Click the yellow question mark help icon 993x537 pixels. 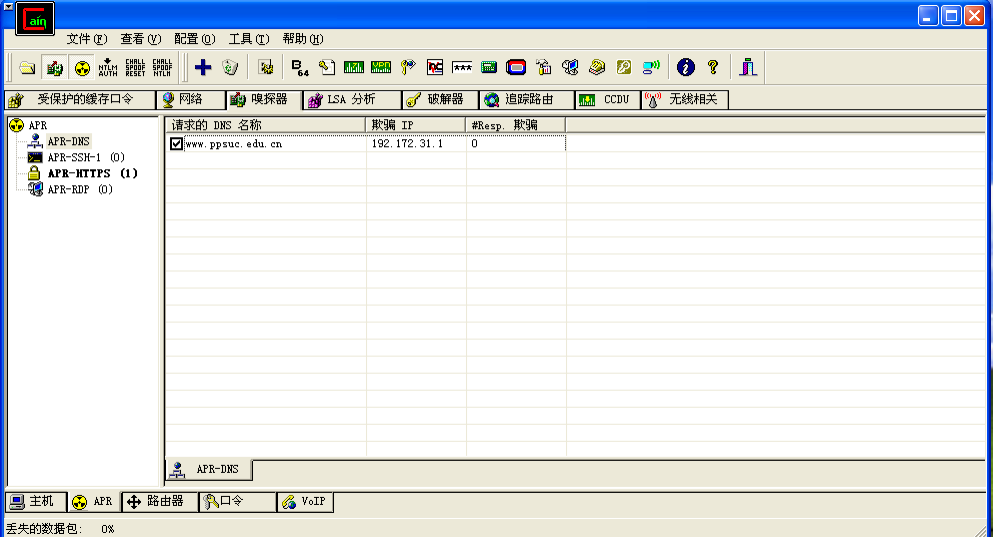pyautogui.click(x=713, y=67)
